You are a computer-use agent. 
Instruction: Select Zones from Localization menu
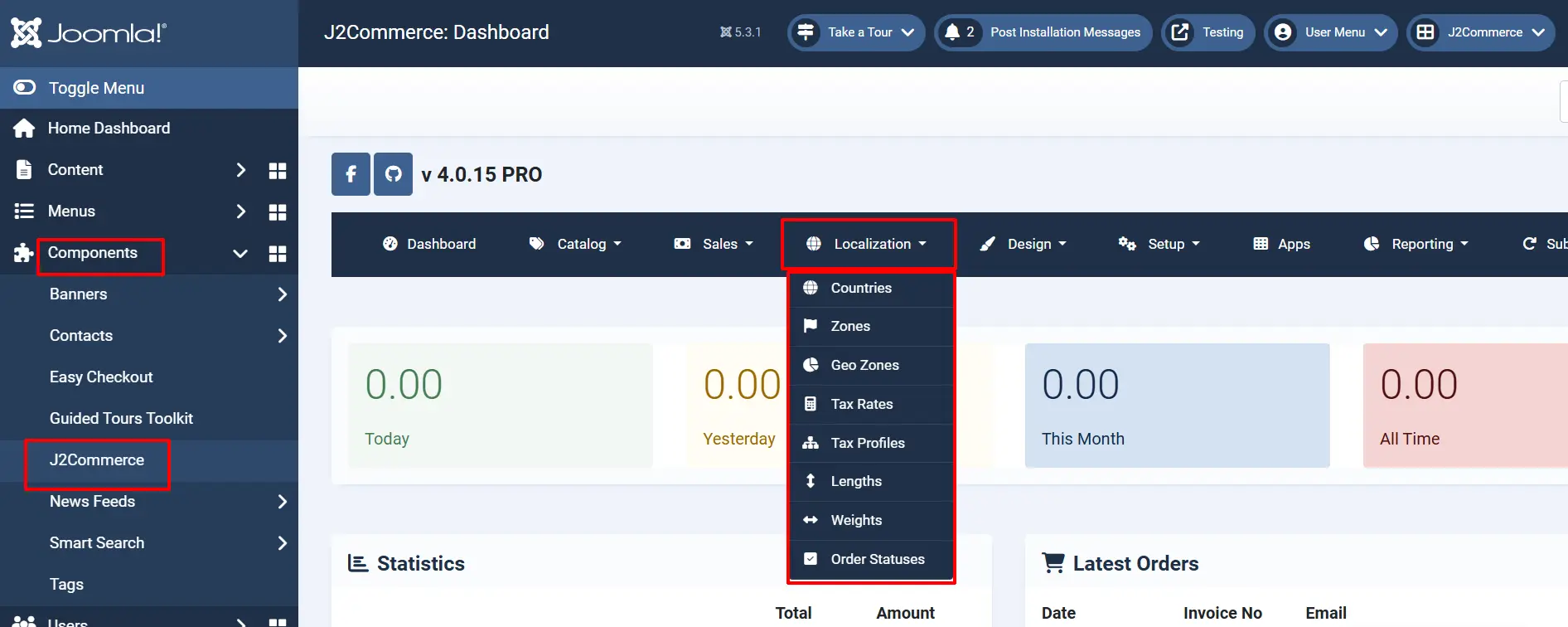[871, 327]
